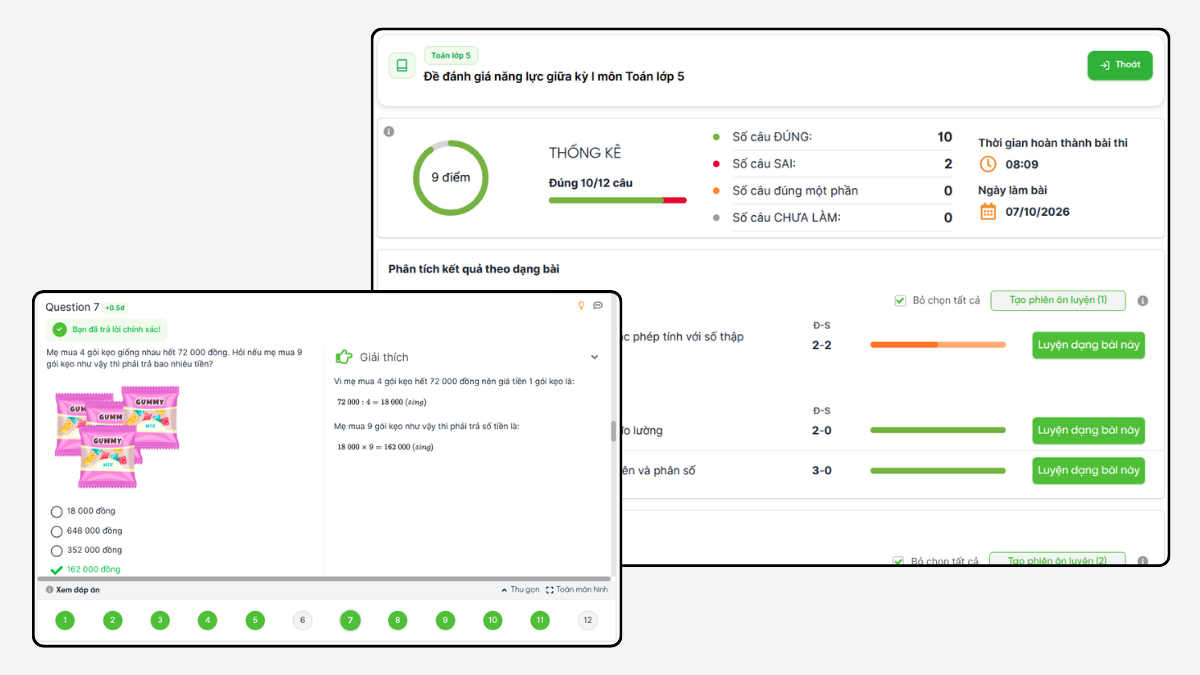Open the Xem đáp án link

tap(73, 590)
